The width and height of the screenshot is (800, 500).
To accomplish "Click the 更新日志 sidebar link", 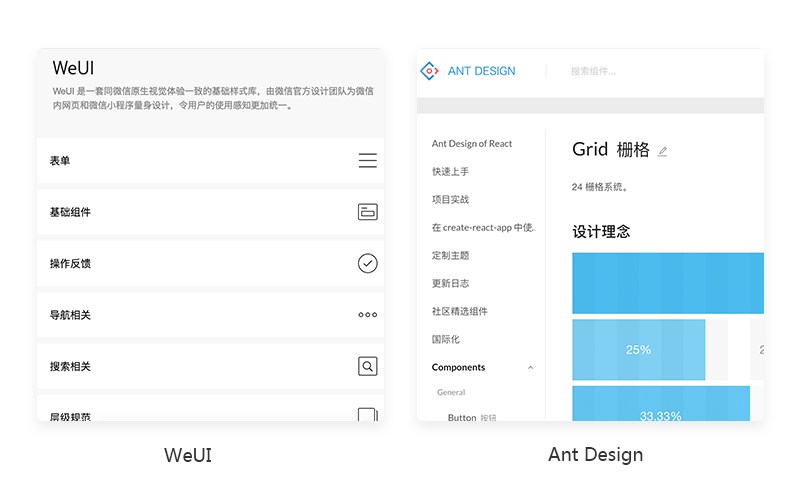I will tap(450, 284).
